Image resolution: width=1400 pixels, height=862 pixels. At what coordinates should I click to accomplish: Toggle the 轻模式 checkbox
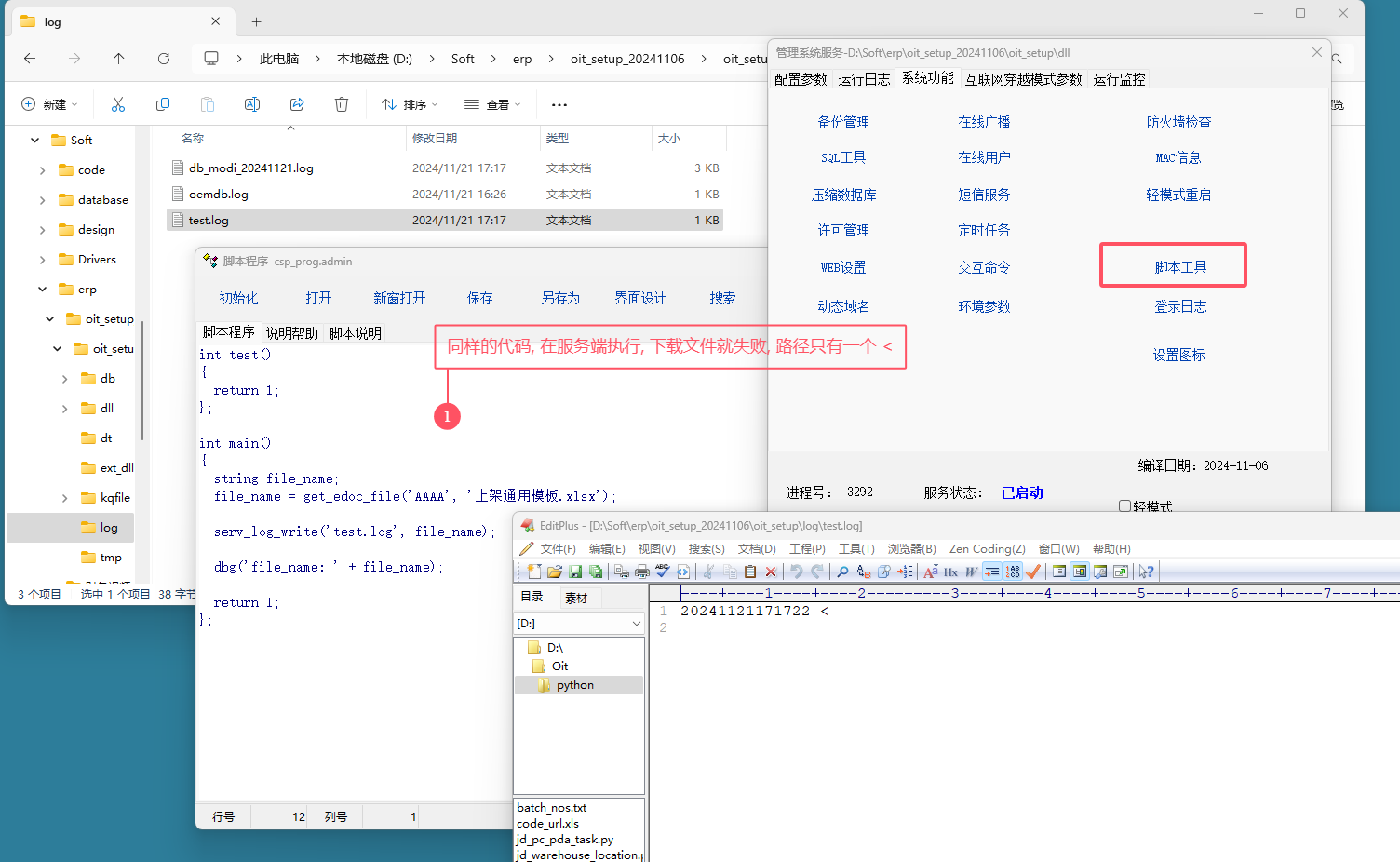[1124, 506]
